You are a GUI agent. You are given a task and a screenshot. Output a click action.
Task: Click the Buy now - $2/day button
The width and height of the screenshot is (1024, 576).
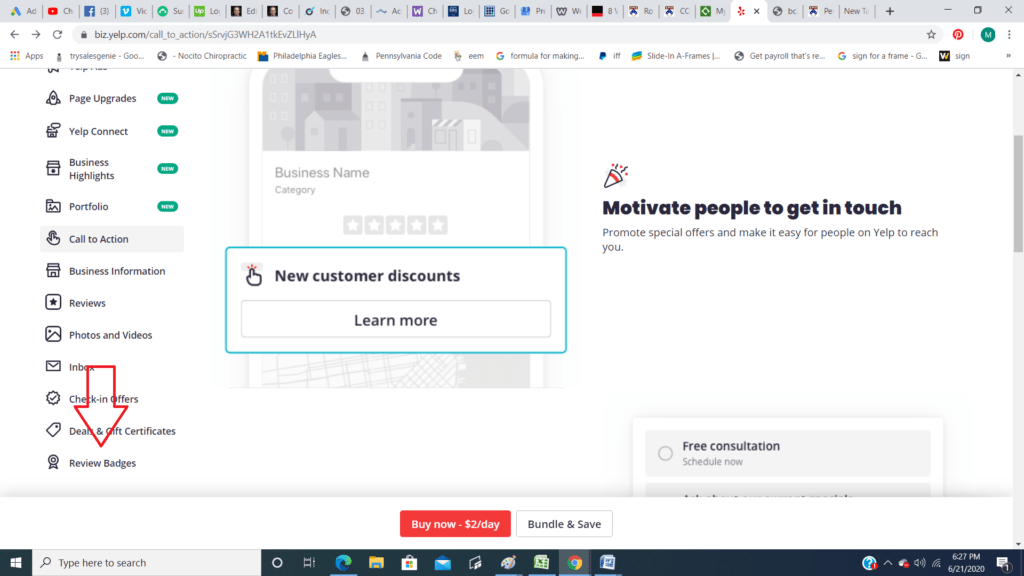coord(455,524)
